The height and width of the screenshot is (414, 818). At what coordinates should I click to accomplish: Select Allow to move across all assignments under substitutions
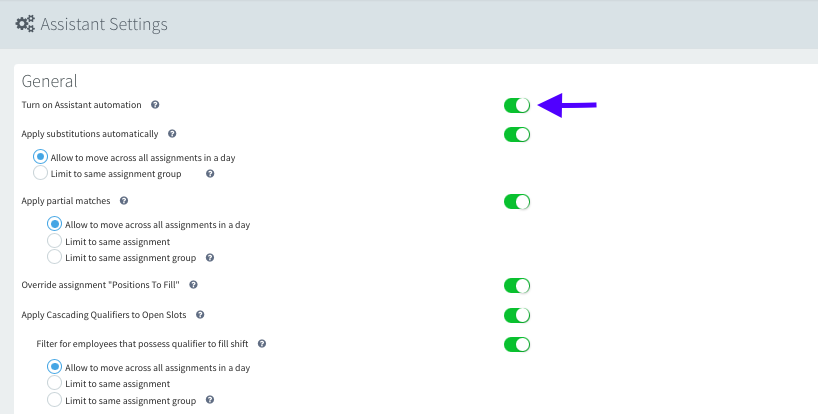pos(40,157)
